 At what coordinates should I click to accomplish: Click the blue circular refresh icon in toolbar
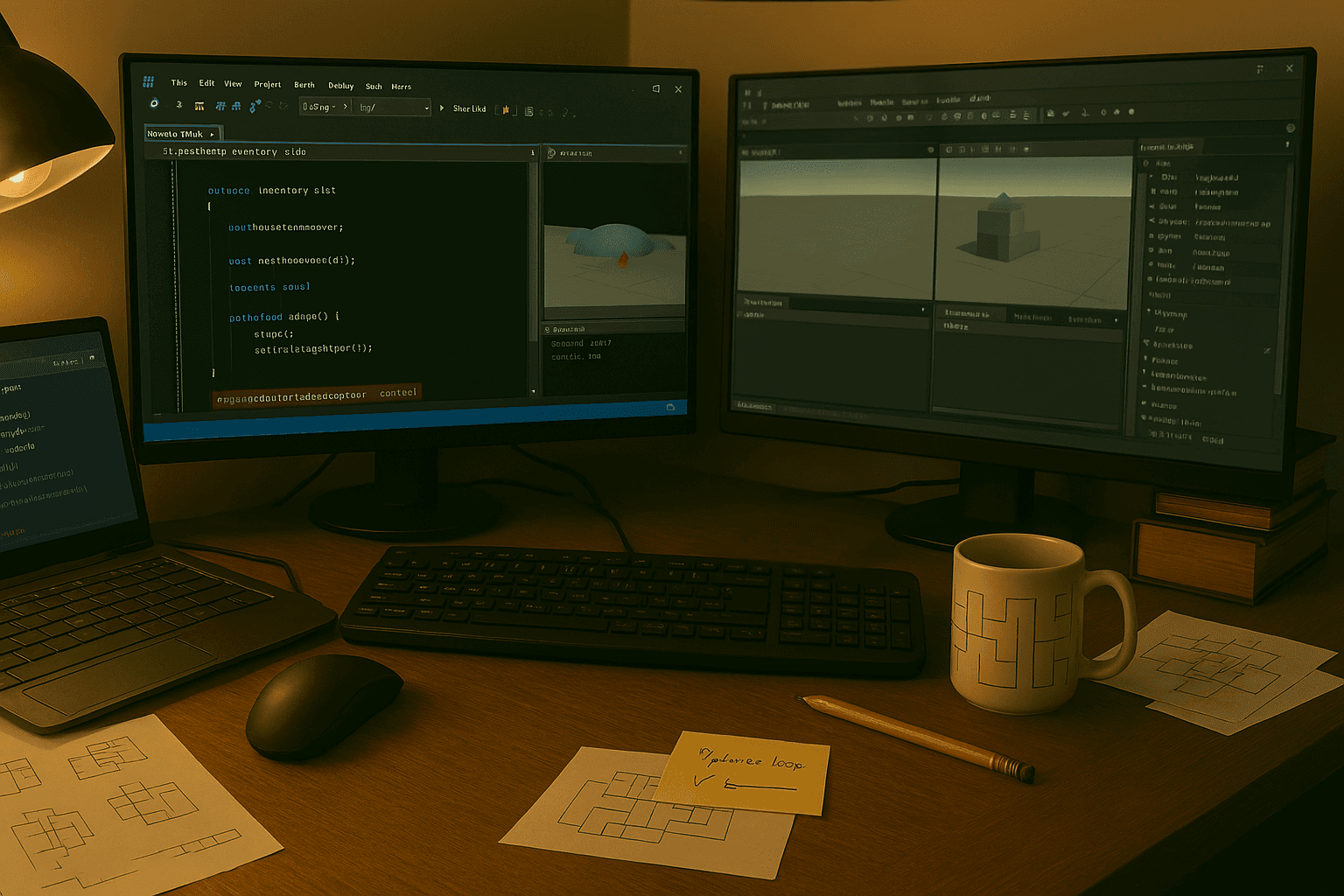[x=154, y=103]
